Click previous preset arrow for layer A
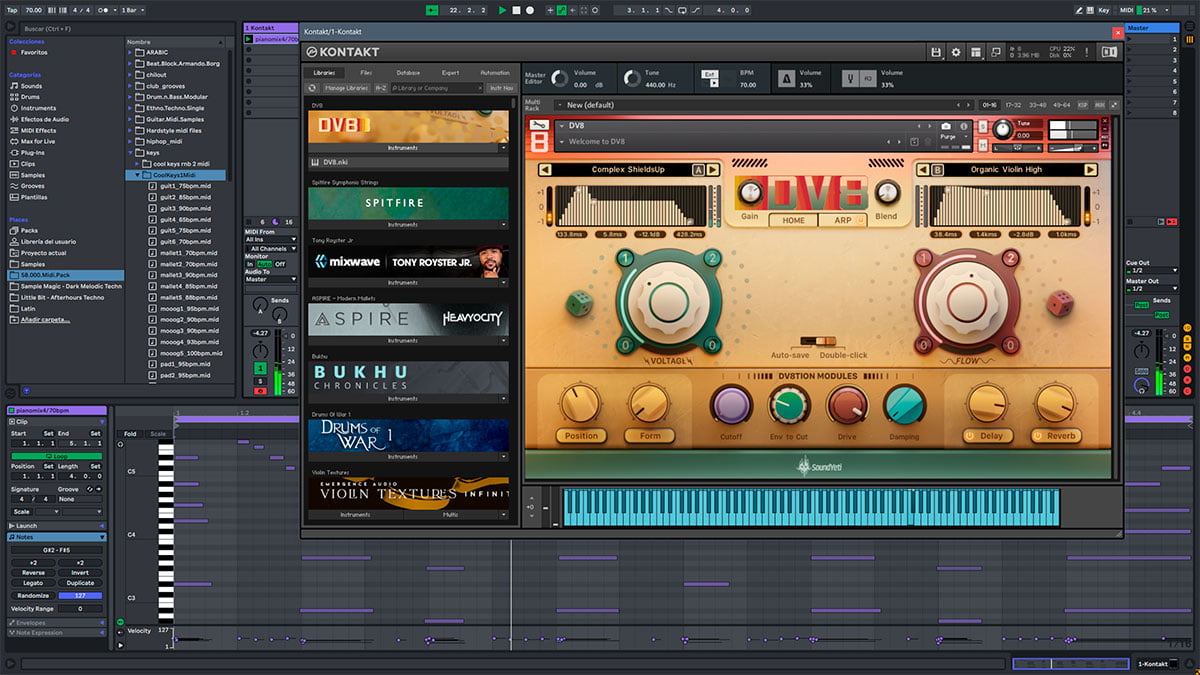Image resolution: width=1200 pixels, height=675 pixels. [546, 170]
